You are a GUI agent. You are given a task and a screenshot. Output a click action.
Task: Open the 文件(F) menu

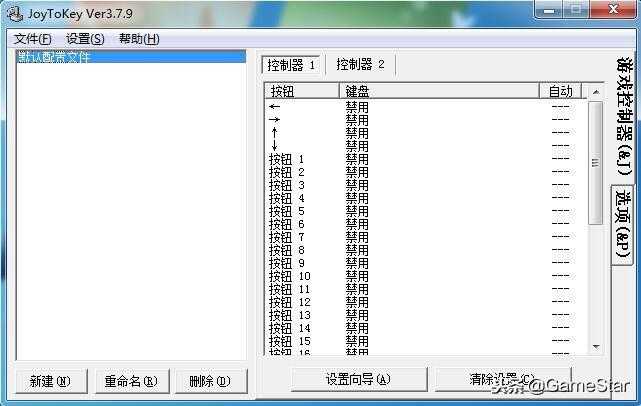coord(33,39)
